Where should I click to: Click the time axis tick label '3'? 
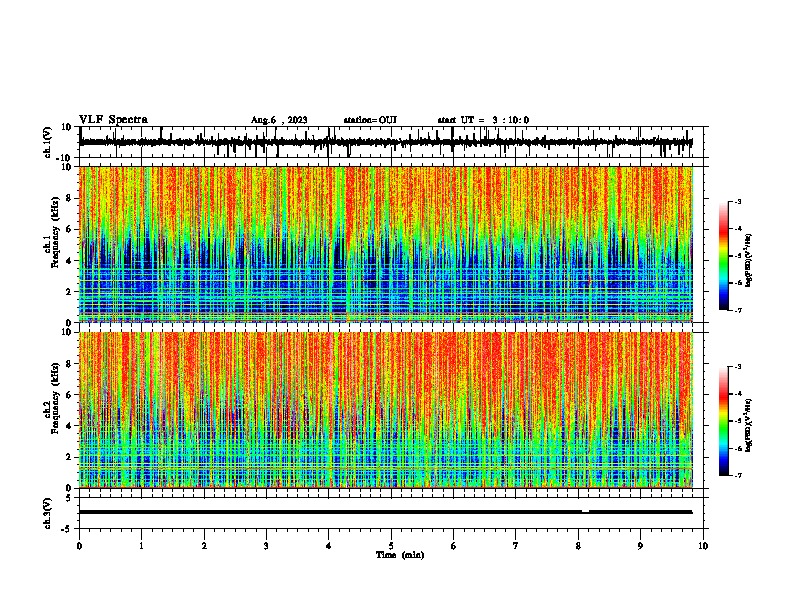click(266, 546)
